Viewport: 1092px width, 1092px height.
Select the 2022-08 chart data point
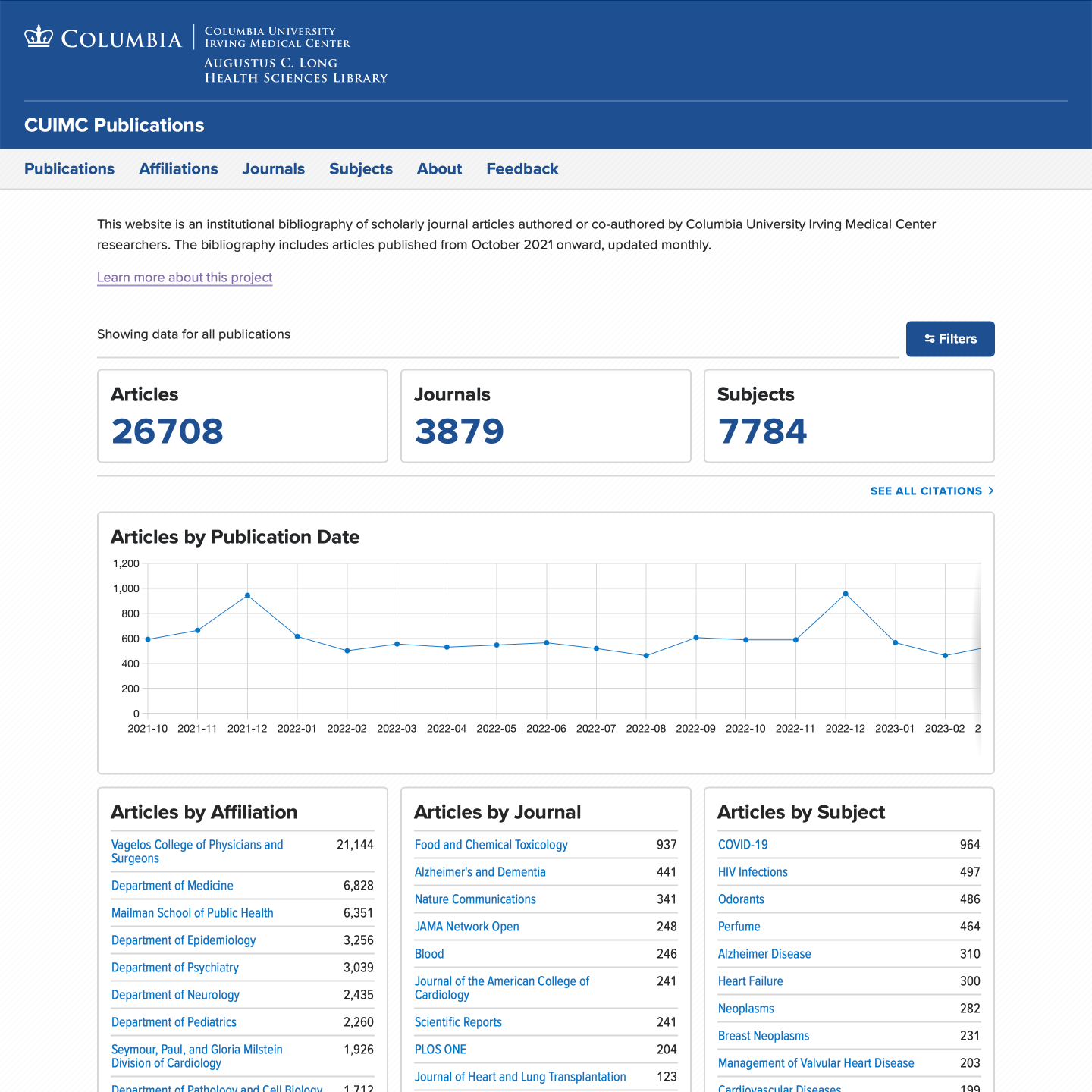(x=646, y=656)
